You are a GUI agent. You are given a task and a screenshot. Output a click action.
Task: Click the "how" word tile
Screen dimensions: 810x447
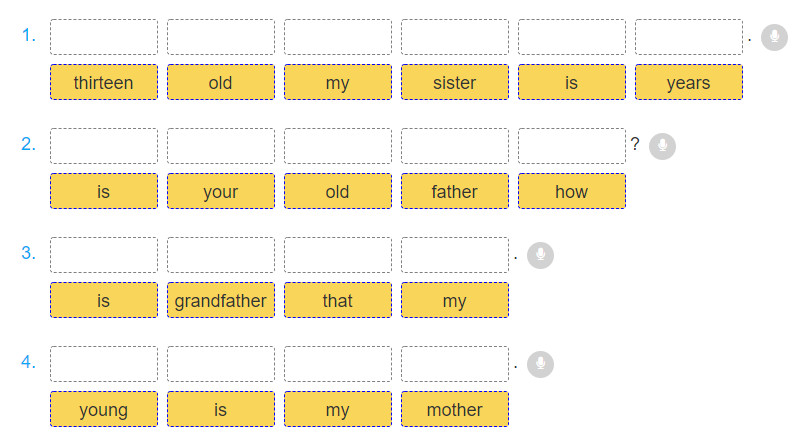click(572, 191)
